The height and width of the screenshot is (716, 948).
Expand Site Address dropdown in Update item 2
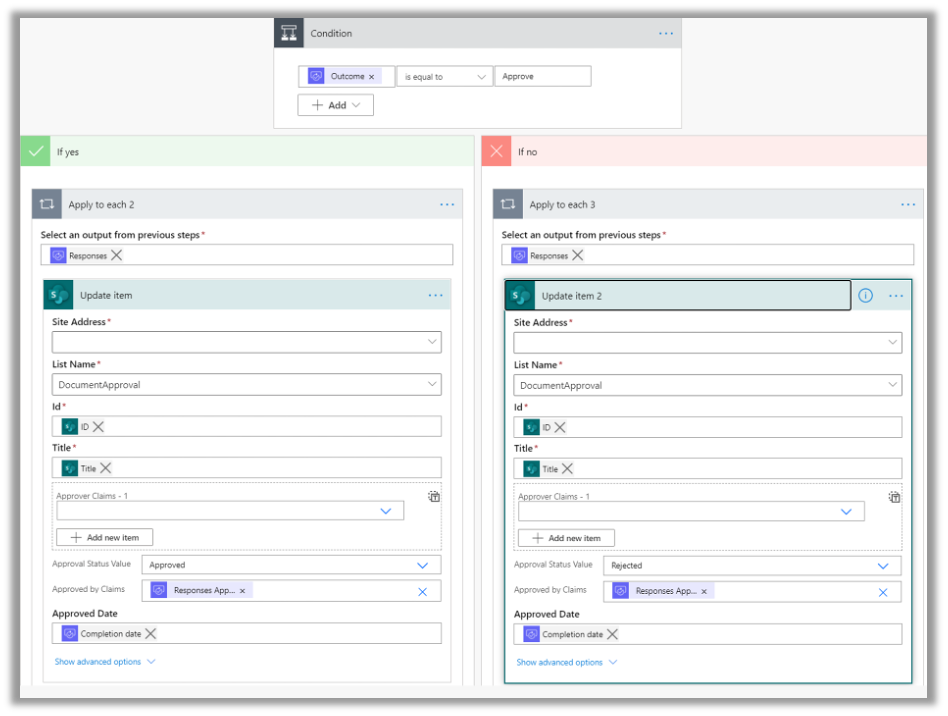[x=892, y=342]
